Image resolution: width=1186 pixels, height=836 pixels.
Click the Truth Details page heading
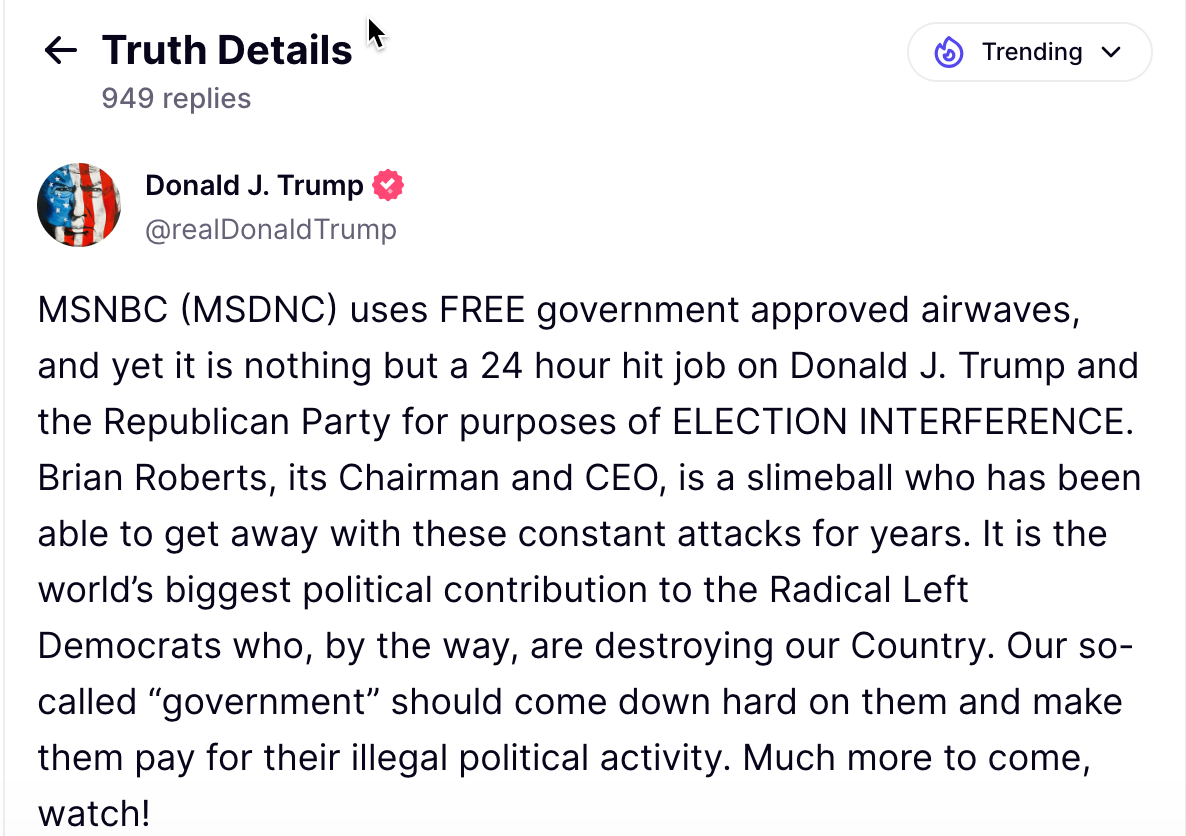227,50
